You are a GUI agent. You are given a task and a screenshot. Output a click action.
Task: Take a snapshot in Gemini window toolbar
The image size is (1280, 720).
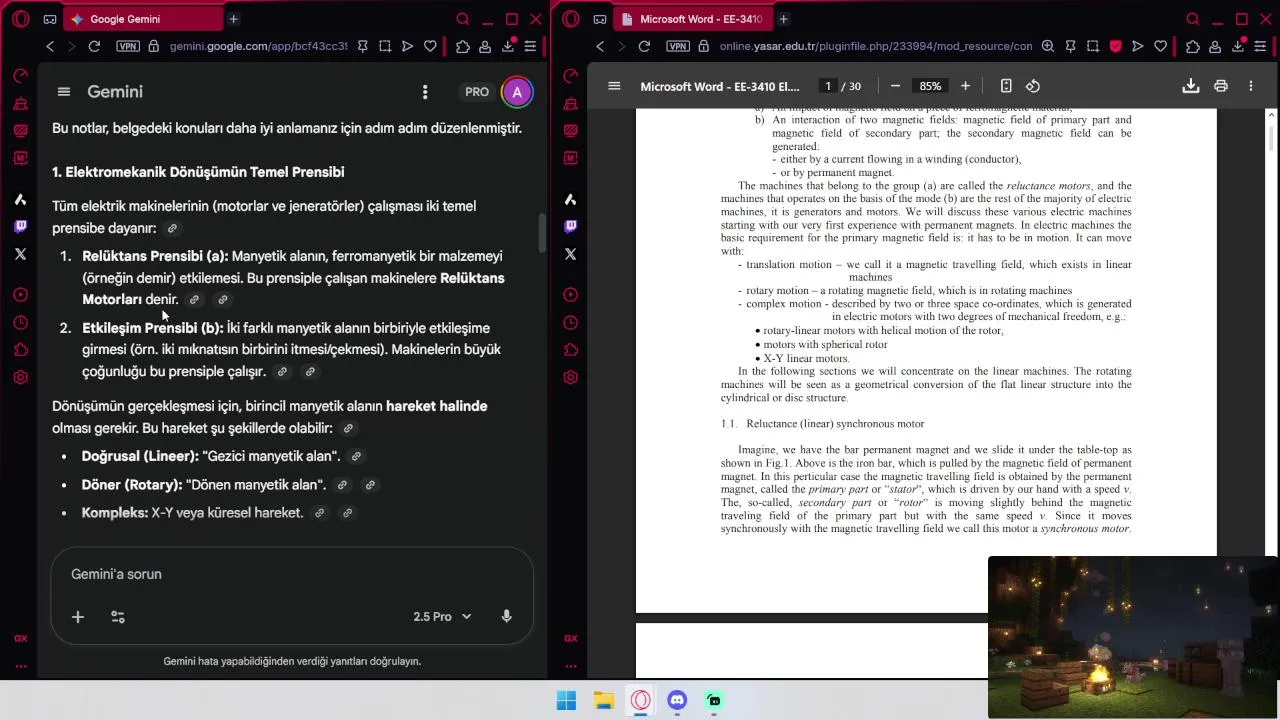click(385, 46)
